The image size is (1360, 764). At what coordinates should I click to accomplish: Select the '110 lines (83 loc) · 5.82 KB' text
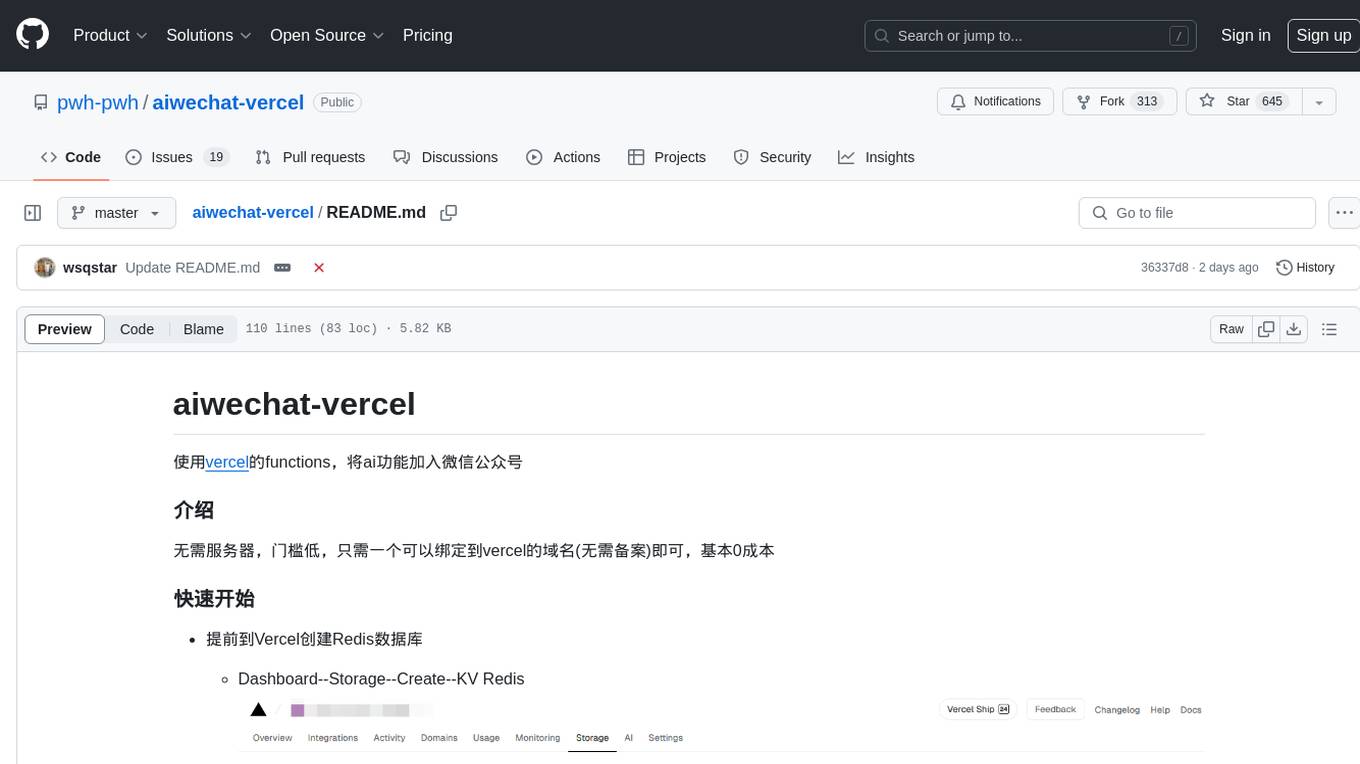pos(348,329)
